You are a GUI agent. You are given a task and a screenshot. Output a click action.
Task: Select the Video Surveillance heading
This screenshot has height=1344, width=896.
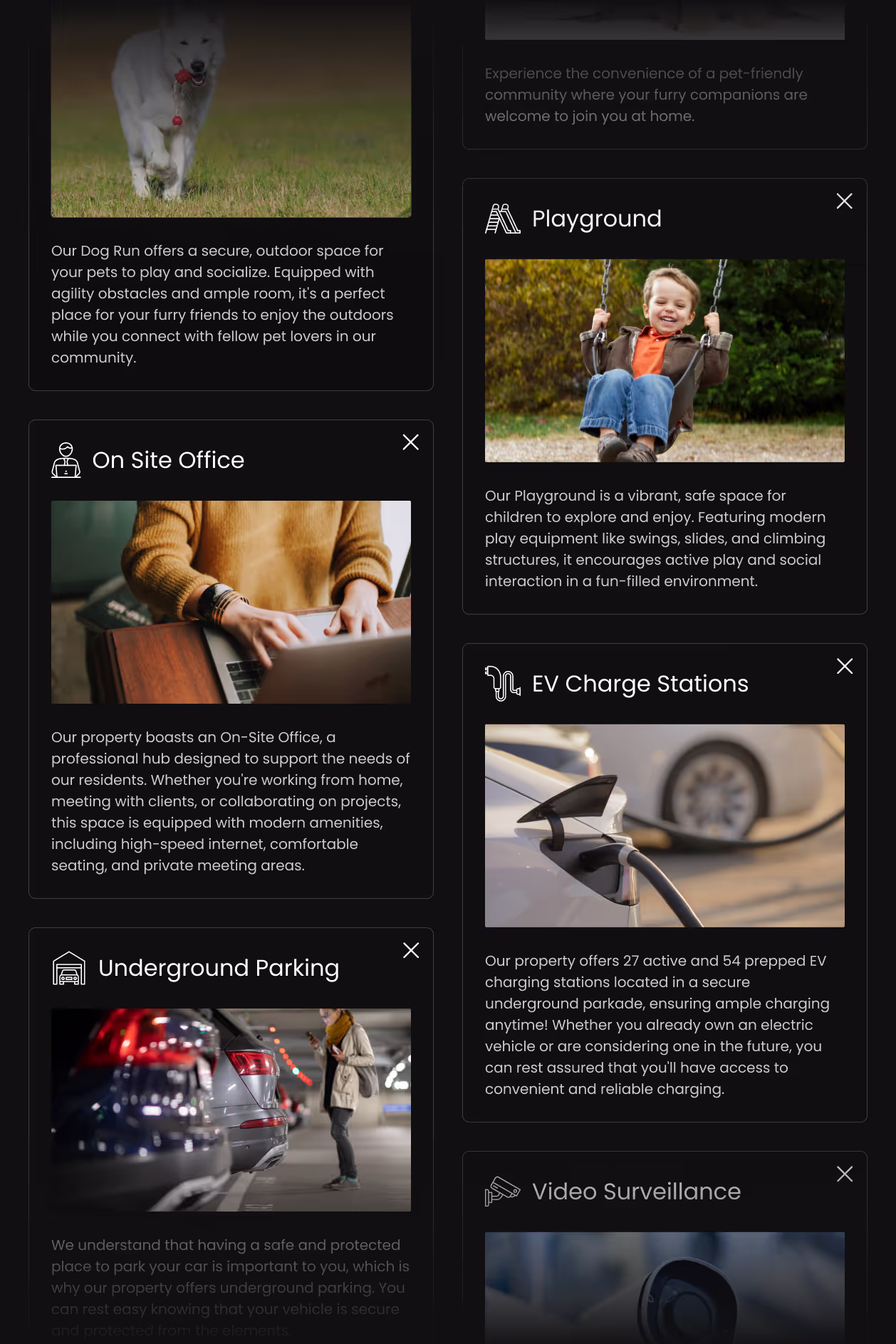(637, 1192)
